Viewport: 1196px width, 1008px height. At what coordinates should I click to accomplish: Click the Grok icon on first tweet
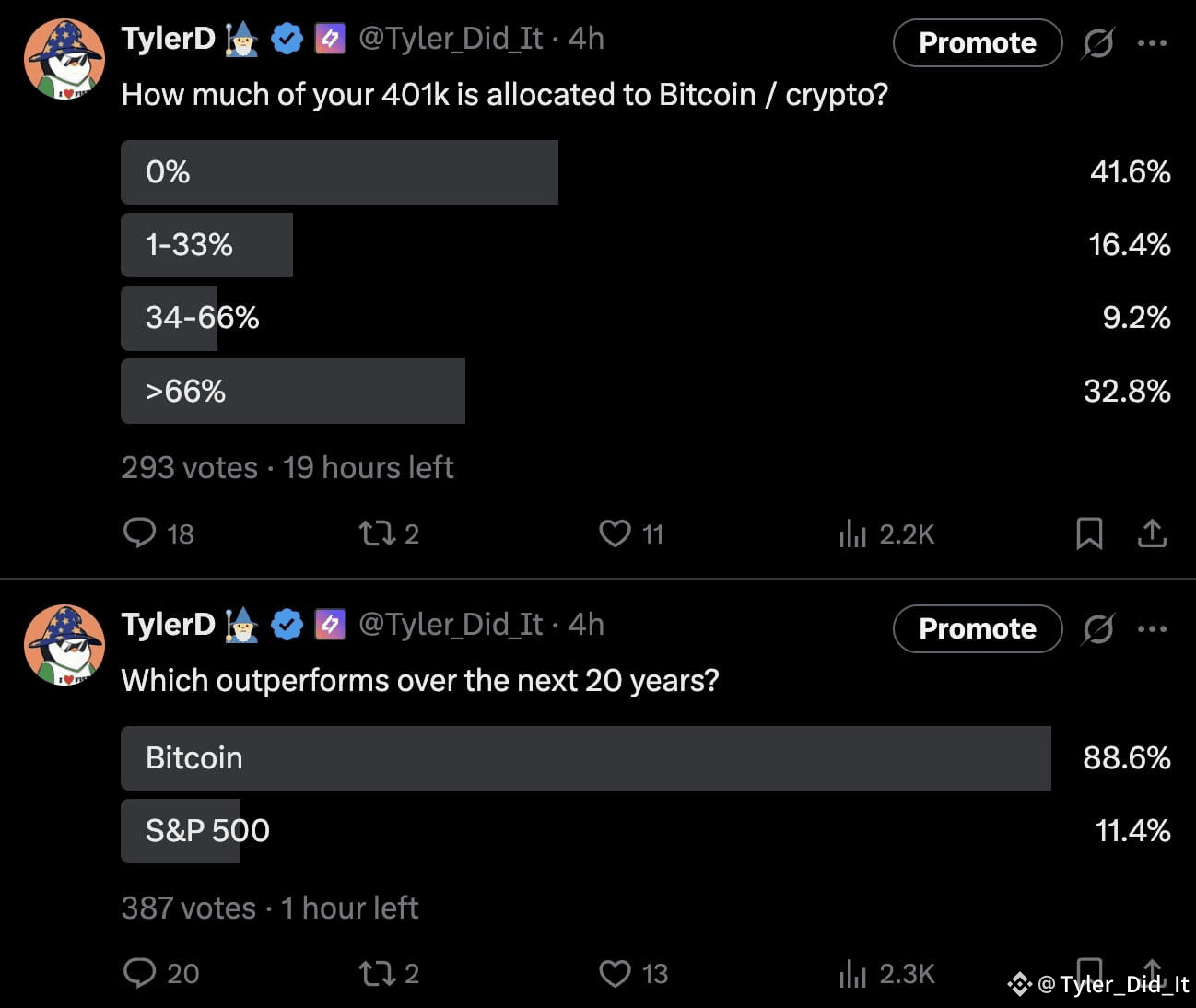(1098, 42)
